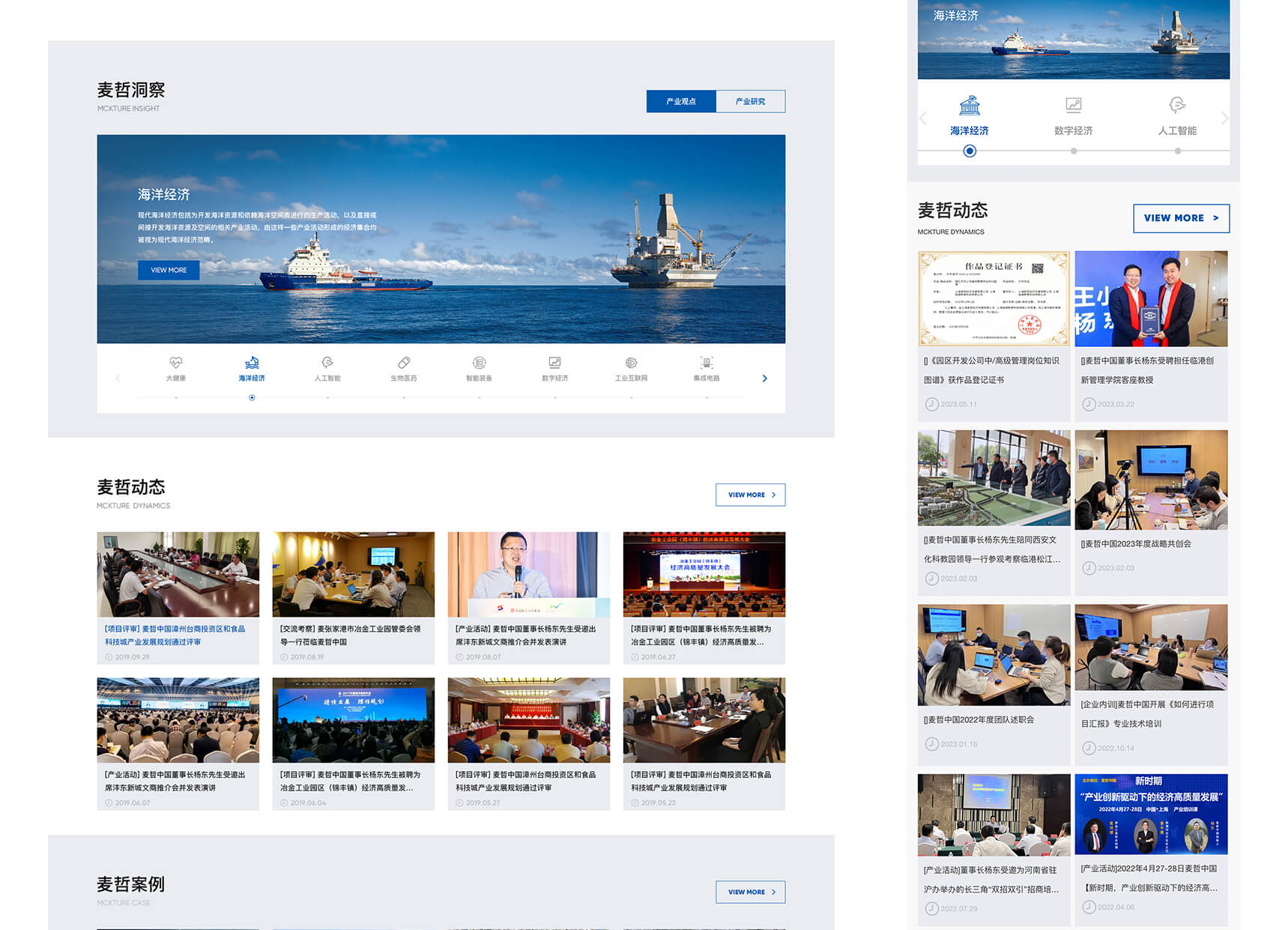Viewport: 1288px width, 930px height.
Task: Click the date text 2019.05.23
Action: [x=658, y=803]
